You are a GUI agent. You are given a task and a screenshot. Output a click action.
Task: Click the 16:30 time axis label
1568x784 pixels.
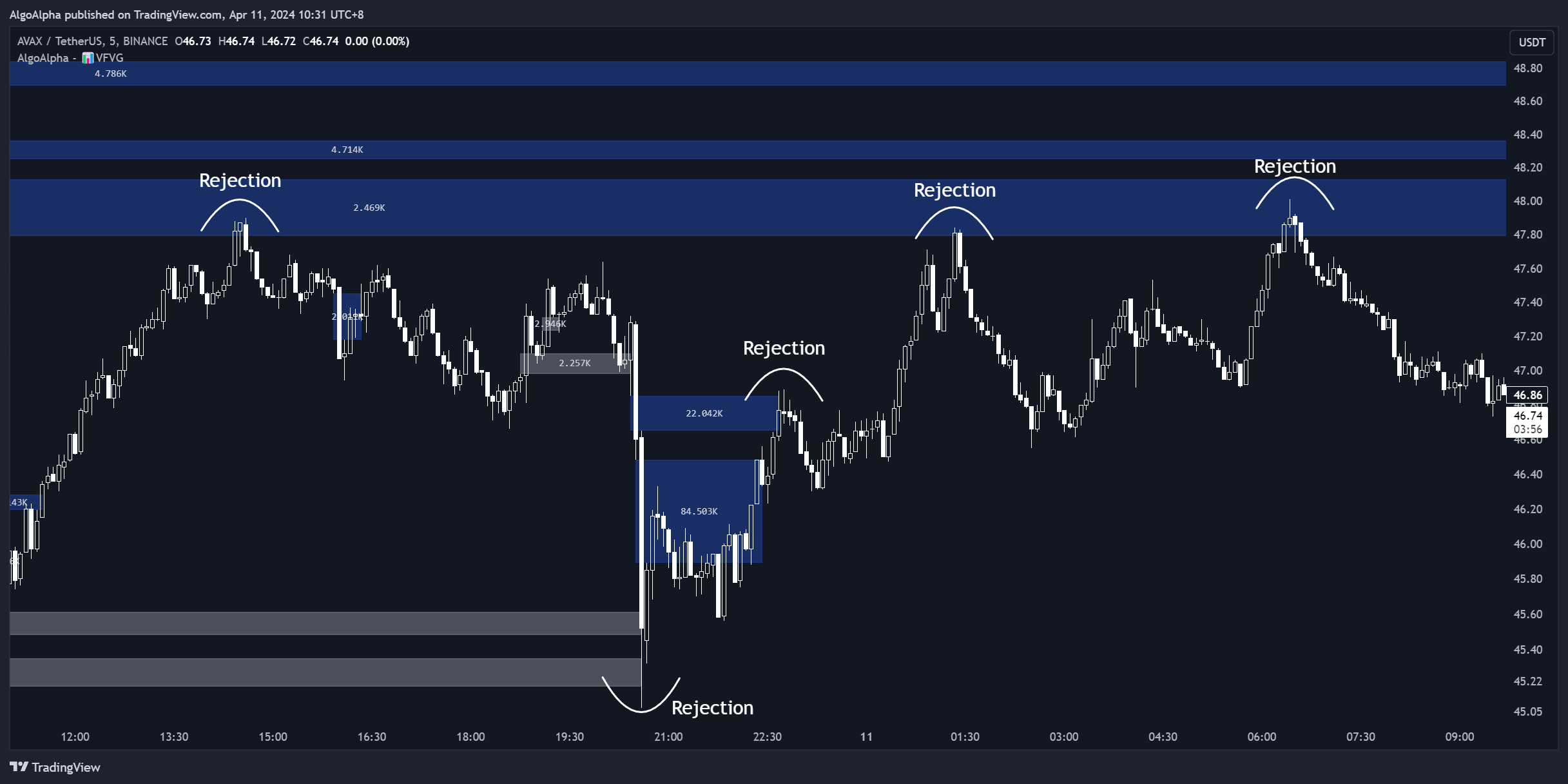372,737
